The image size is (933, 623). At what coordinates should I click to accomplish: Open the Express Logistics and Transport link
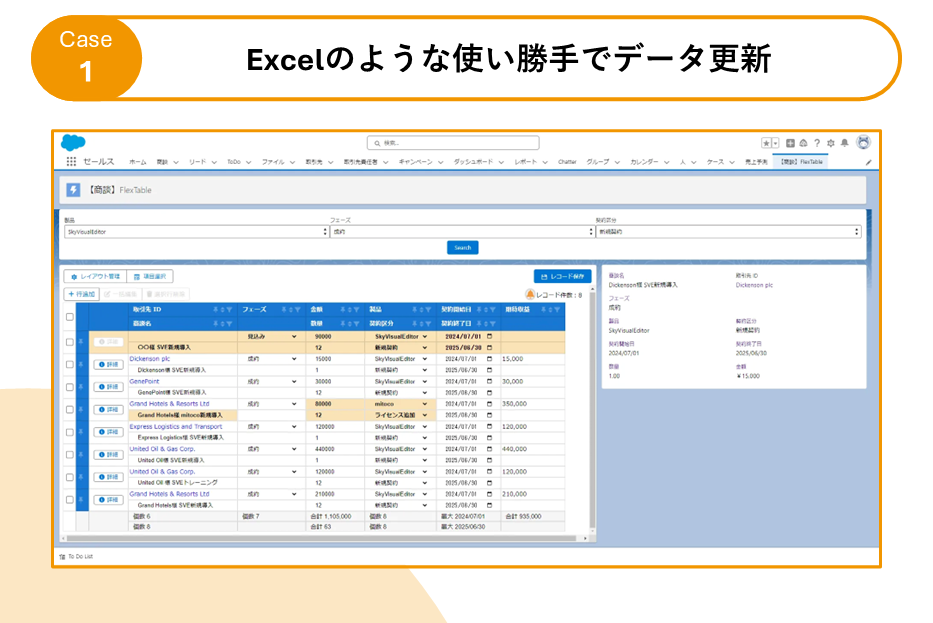[176, 427]
